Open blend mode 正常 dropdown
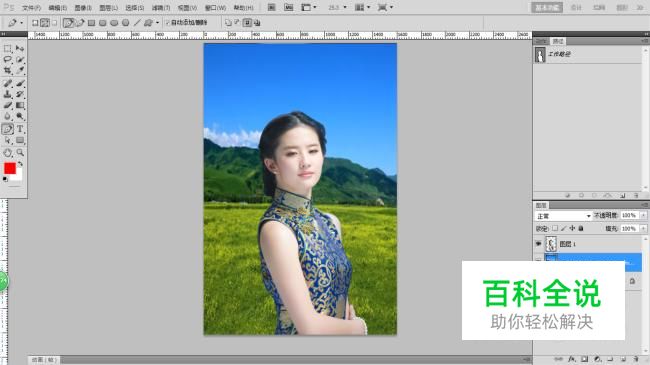Screen dimensions: 650x365 (563, 216)
